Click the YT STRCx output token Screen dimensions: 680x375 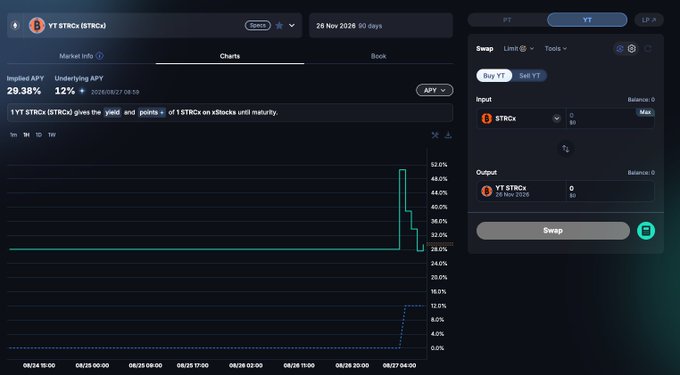pyautogui.click(x=521, y=191)
